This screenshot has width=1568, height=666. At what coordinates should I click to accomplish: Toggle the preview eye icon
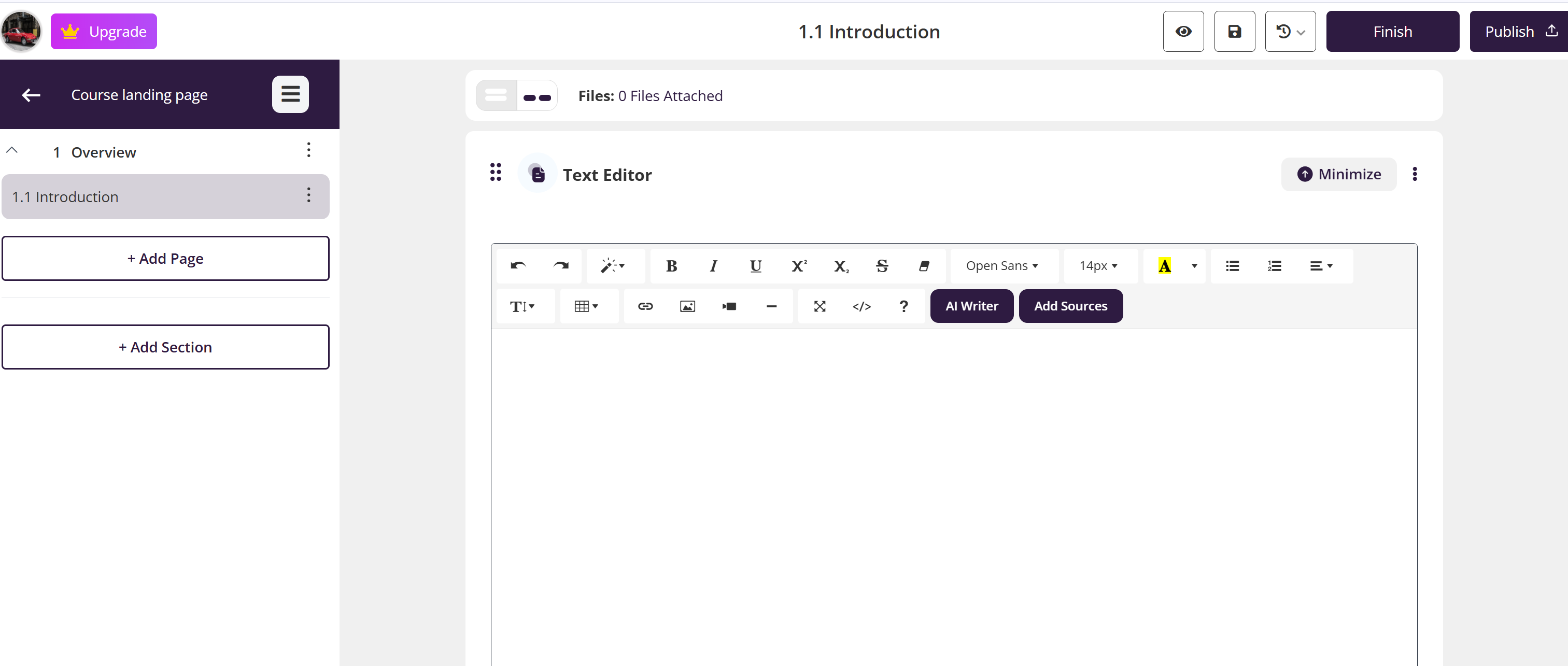(x=1183, y=32)
